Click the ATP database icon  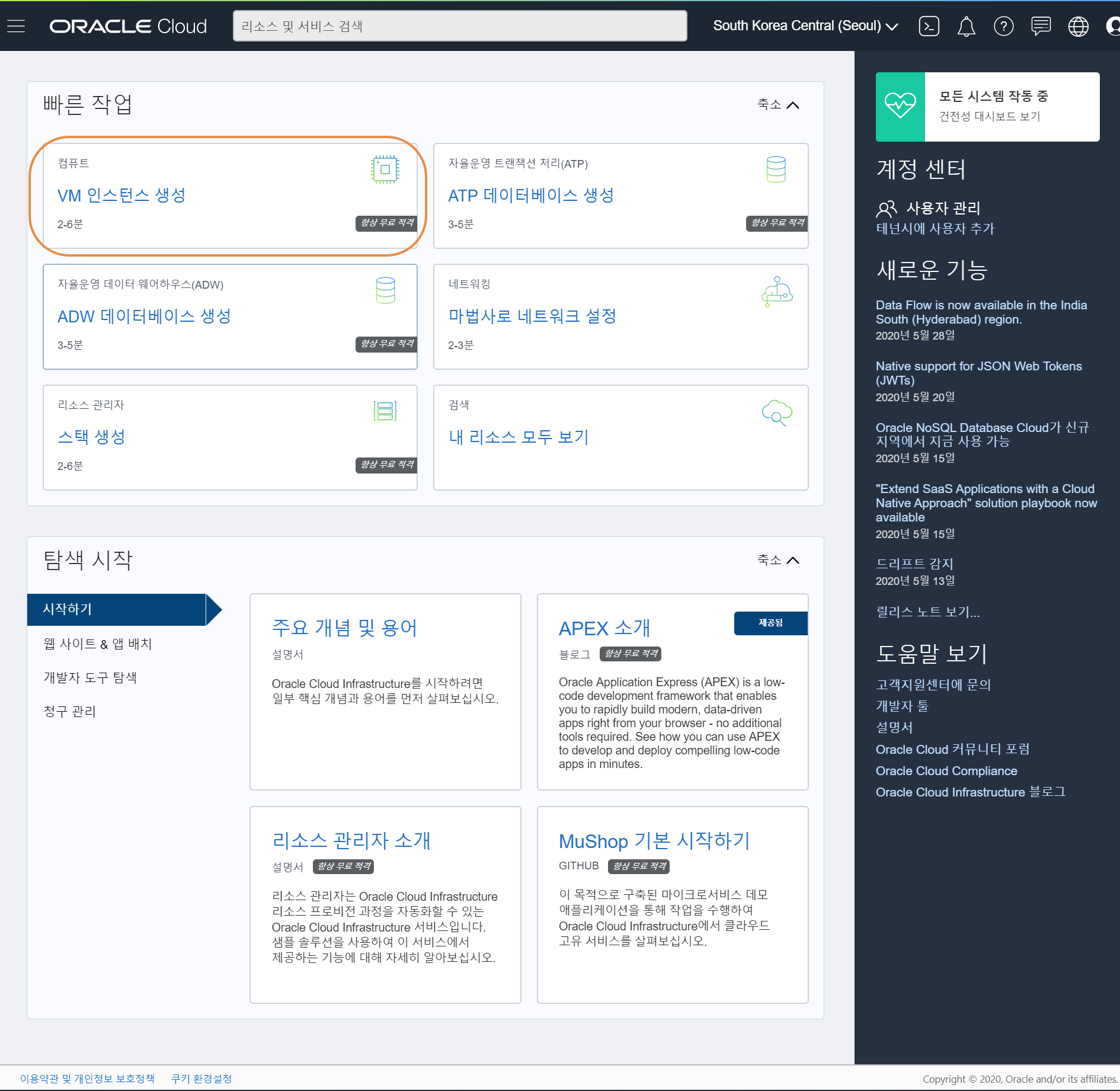point(776,169)
